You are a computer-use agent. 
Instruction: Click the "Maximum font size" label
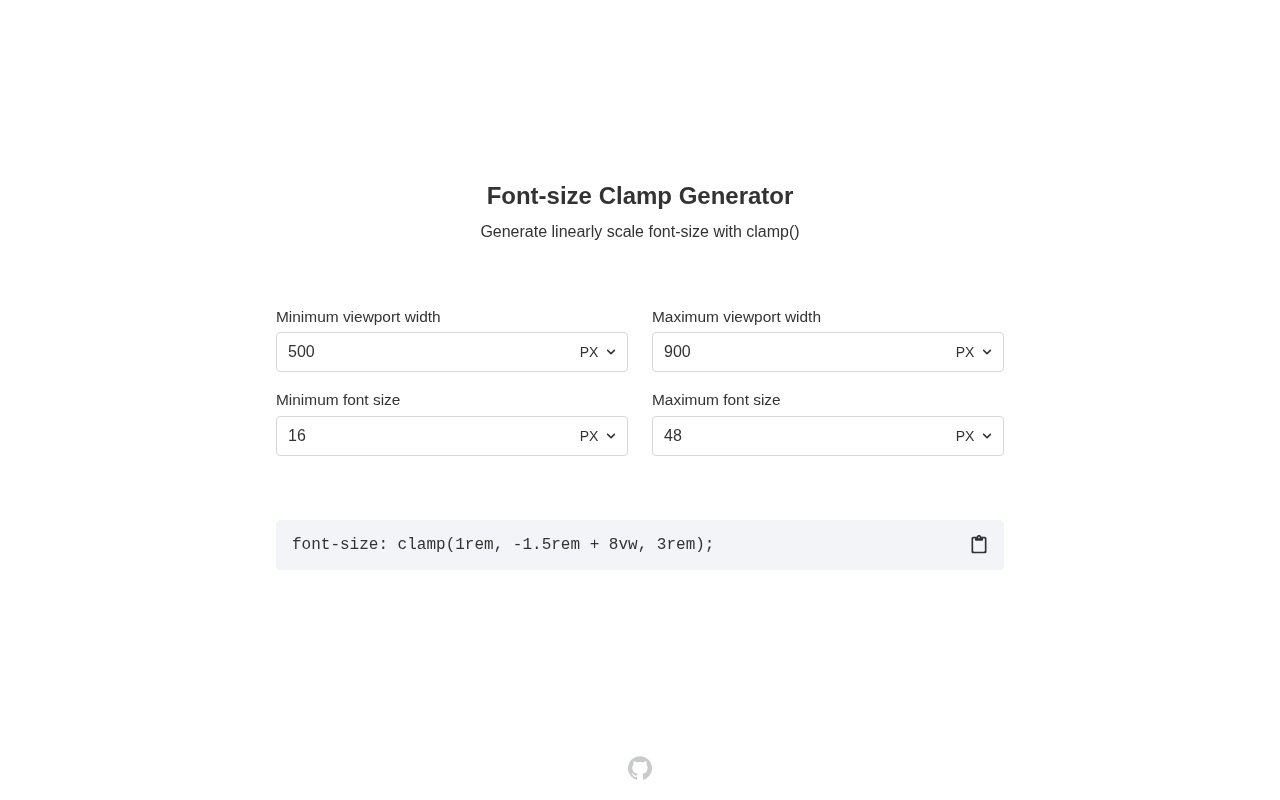pyautogui.click(x=716, y=400)
